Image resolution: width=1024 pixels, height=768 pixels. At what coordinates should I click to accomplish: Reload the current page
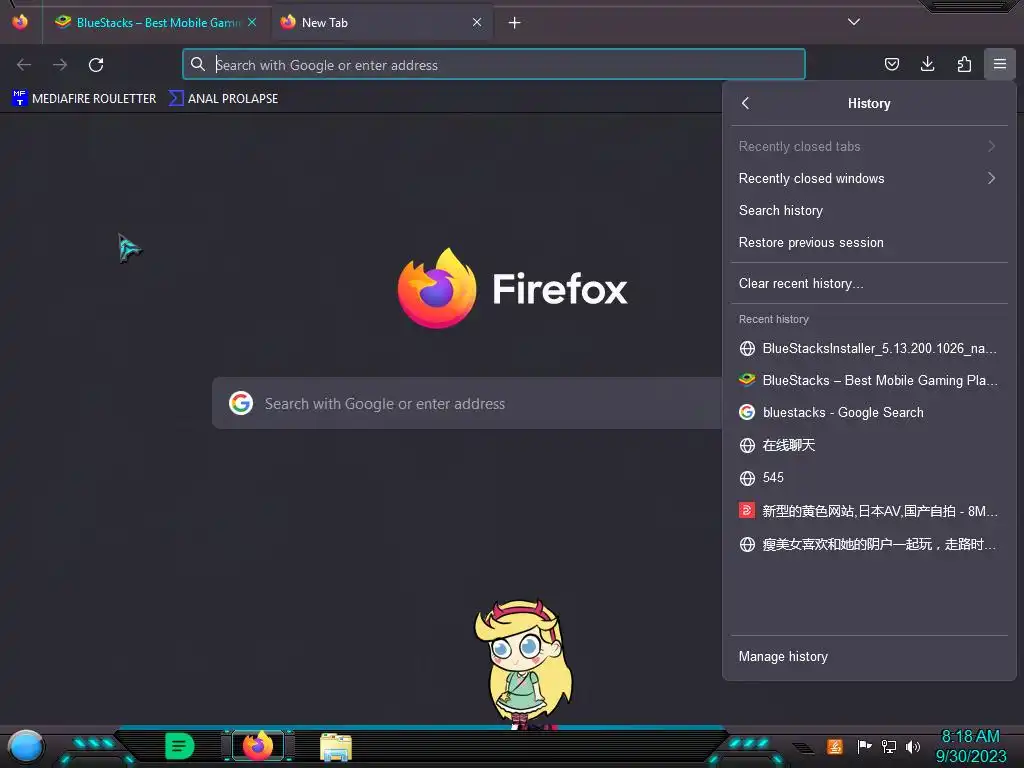point(96,65)
